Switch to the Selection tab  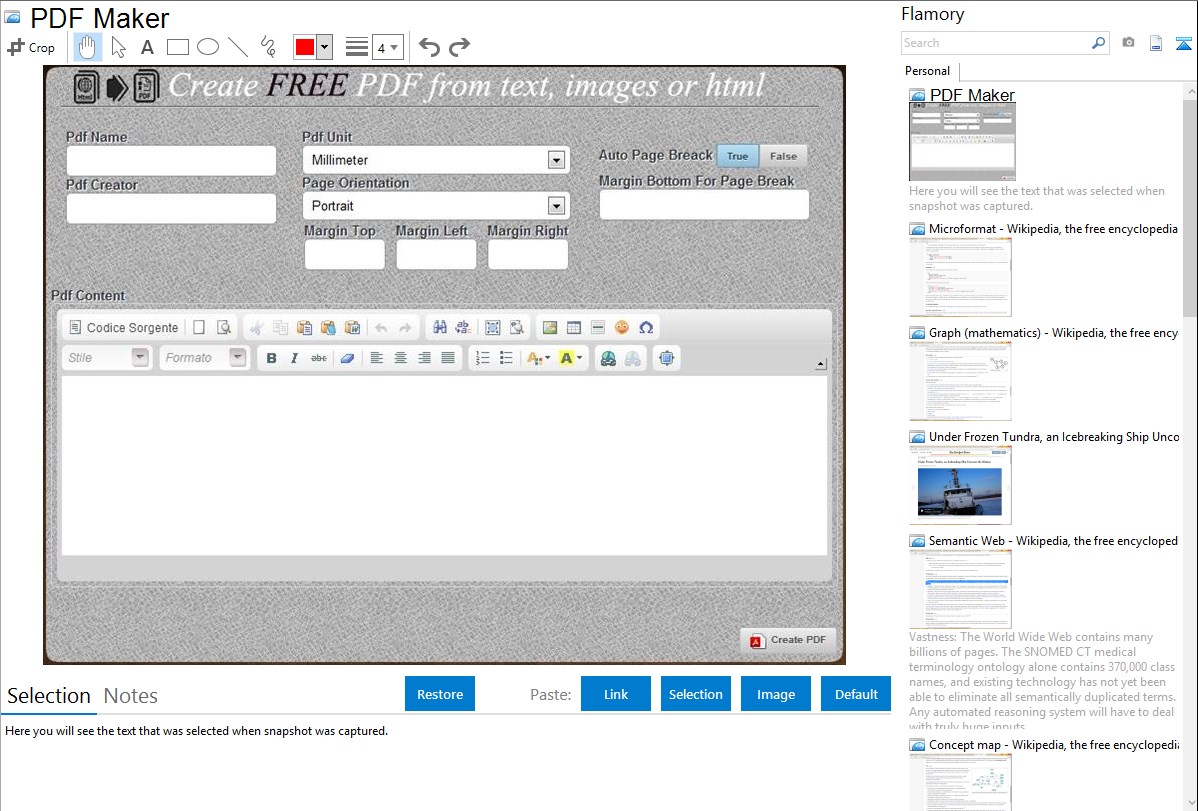pos(49,696)
